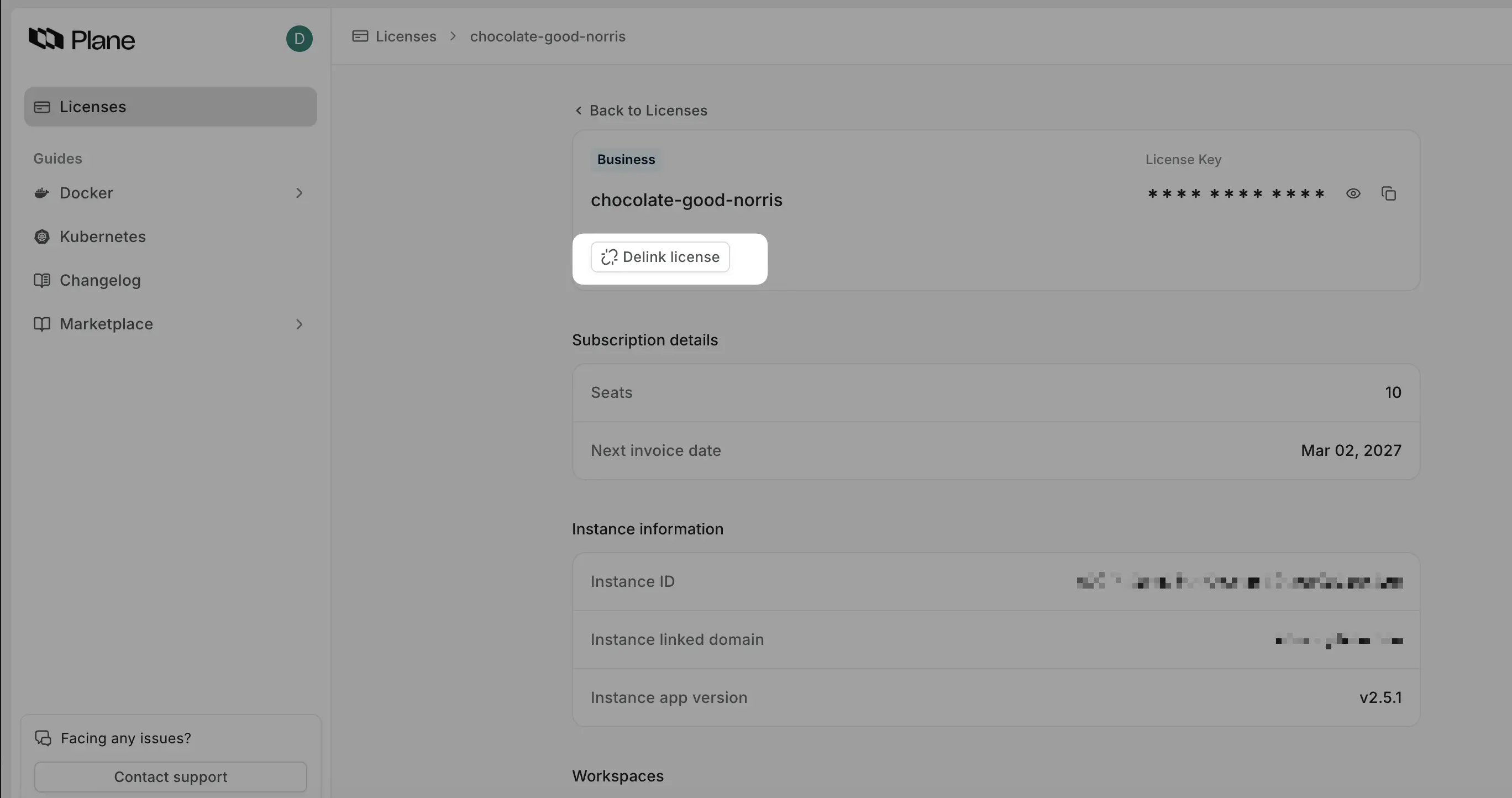The width and height of the screenshot is (1512, 798).
Task: Select the Kubernetes wheel icon
Action: tap(41, 237)
